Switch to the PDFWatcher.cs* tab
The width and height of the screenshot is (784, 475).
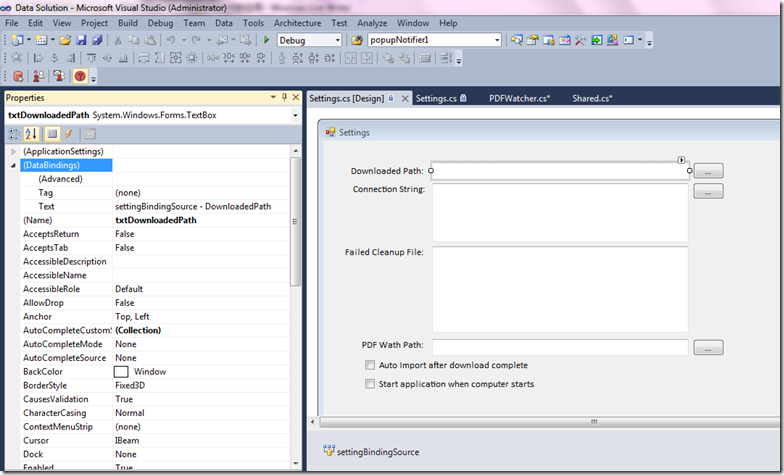pyautogui.click(x=520, y=98)
